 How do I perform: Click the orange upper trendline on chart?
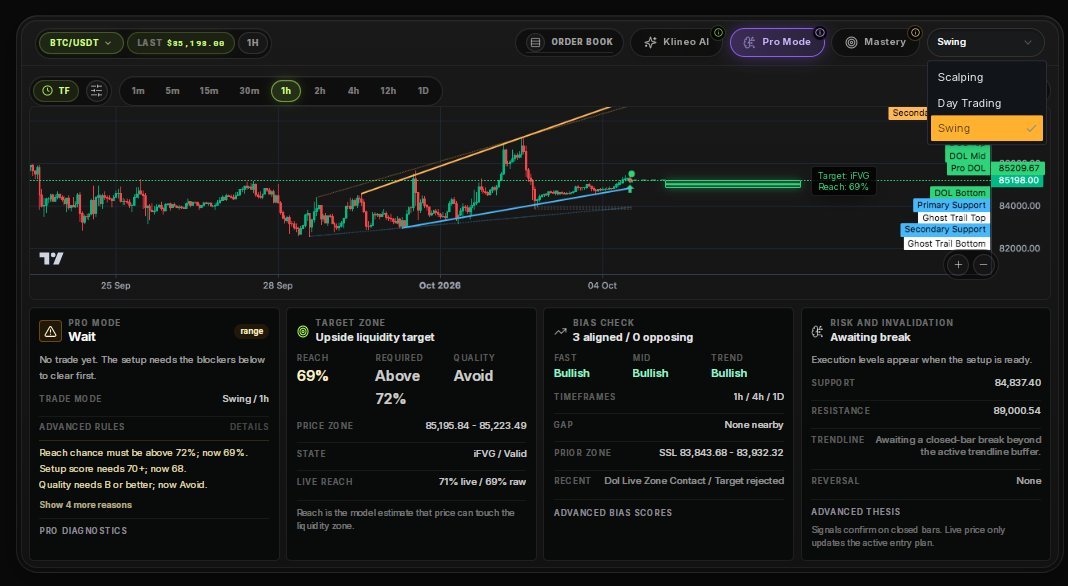coord(485,151)
